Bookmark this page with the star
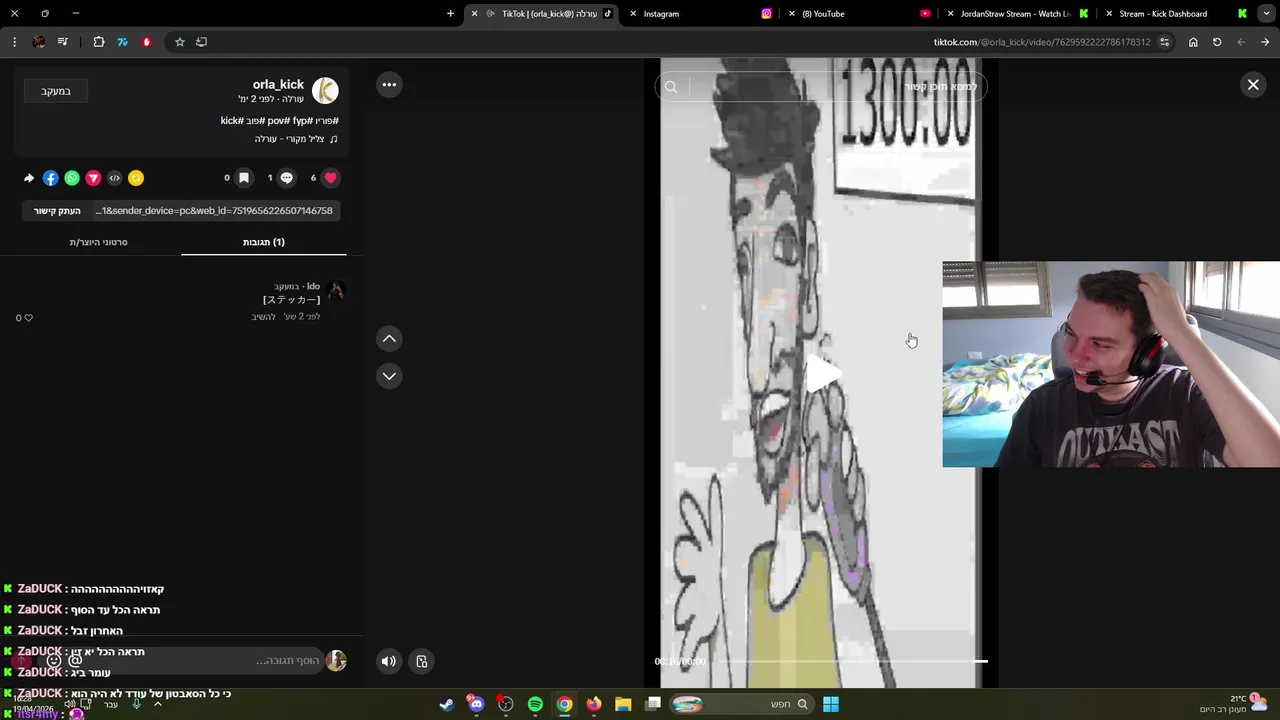Screen dimensions: 1280x720 point(180,42)
